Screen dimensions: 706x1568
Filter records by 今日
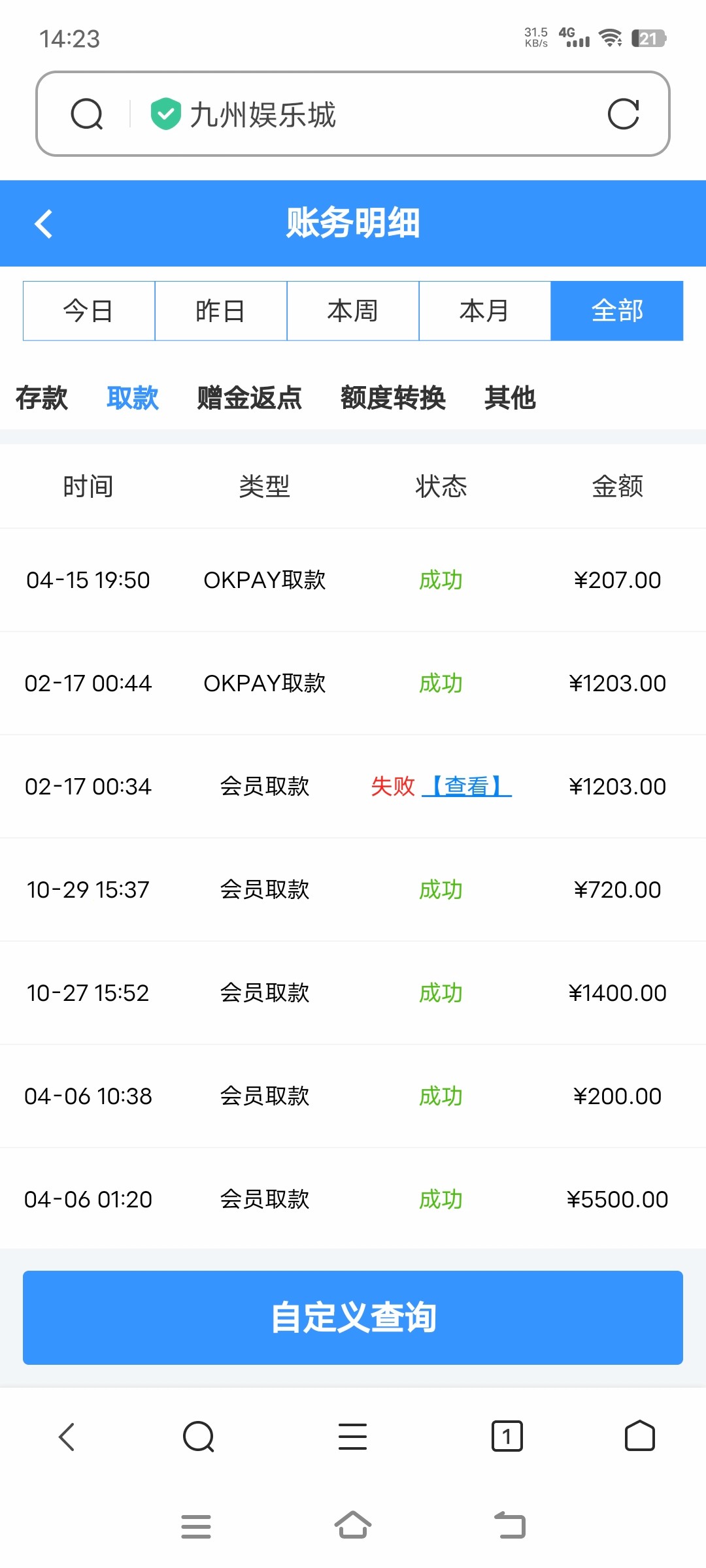point(89,311)
